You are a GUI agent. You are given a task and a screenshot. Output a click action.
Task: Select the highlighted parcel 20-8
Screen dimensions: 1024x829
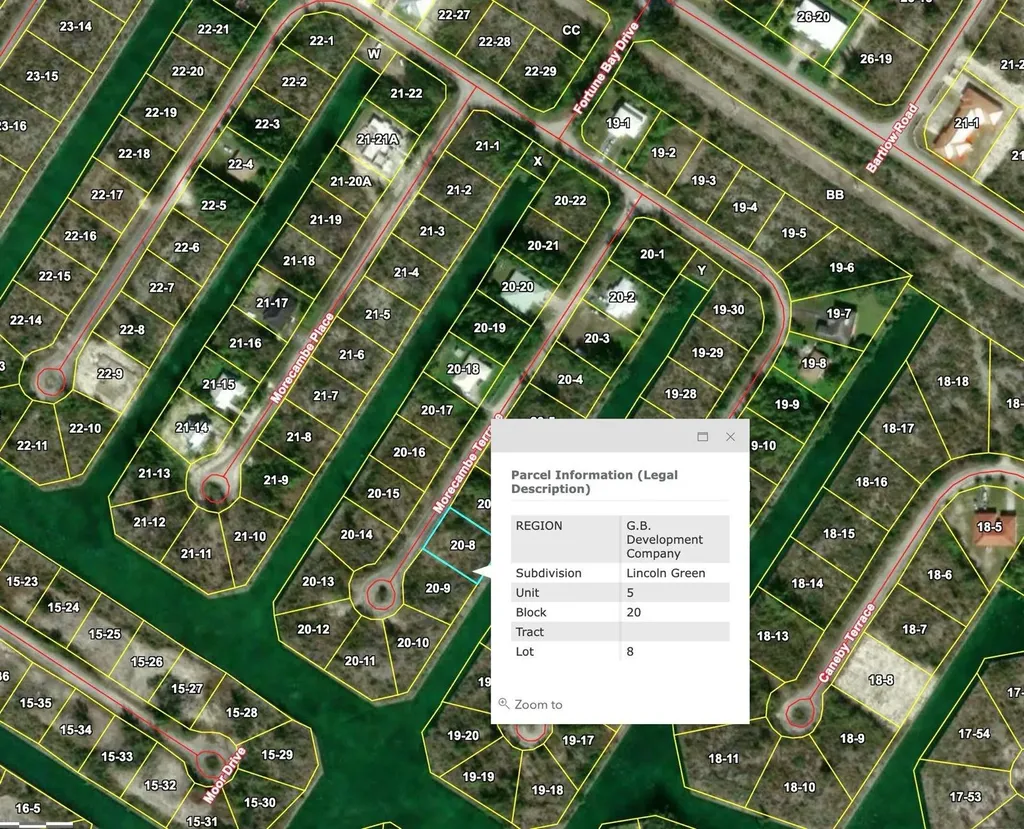click(462, 545)
